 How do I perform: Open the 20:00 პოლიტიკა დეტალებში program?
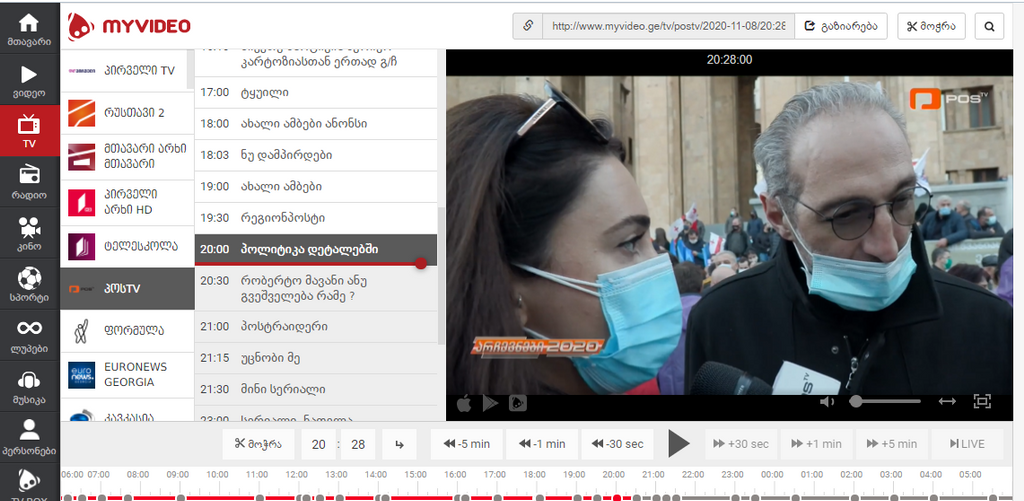click(316, 250)
